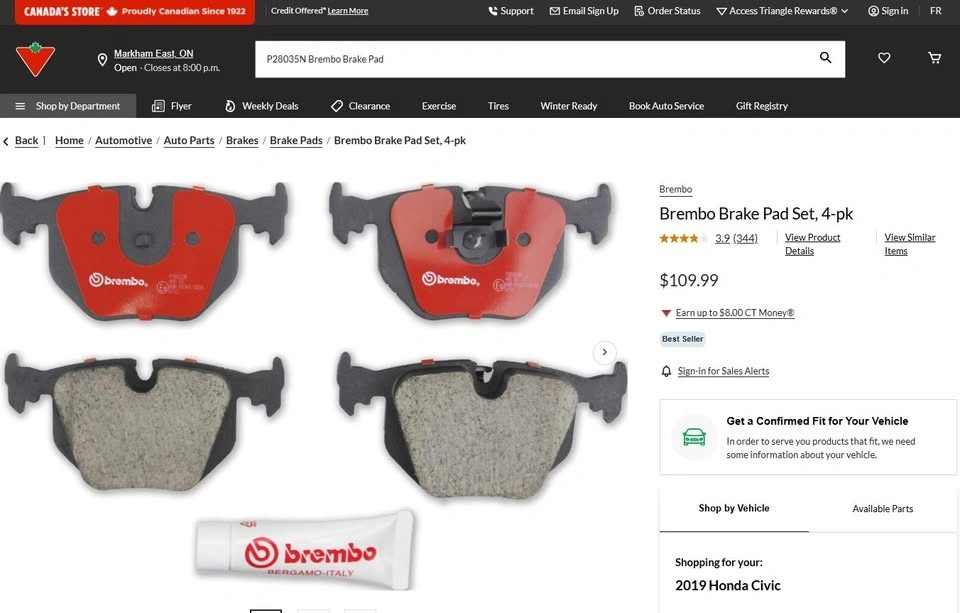The image size is (960, 613).
Task: Click the sales alerts bell icon
Action: (x=666, y=371)
